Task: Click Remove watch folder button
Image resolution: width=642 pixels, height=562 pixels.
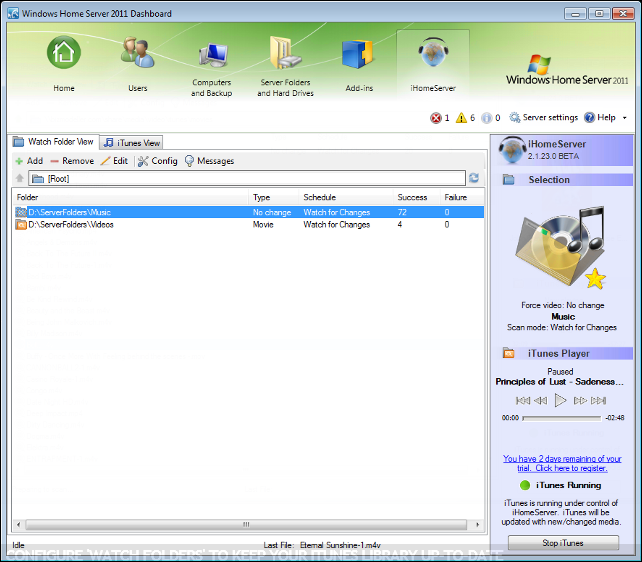Action: pos(72,161)
